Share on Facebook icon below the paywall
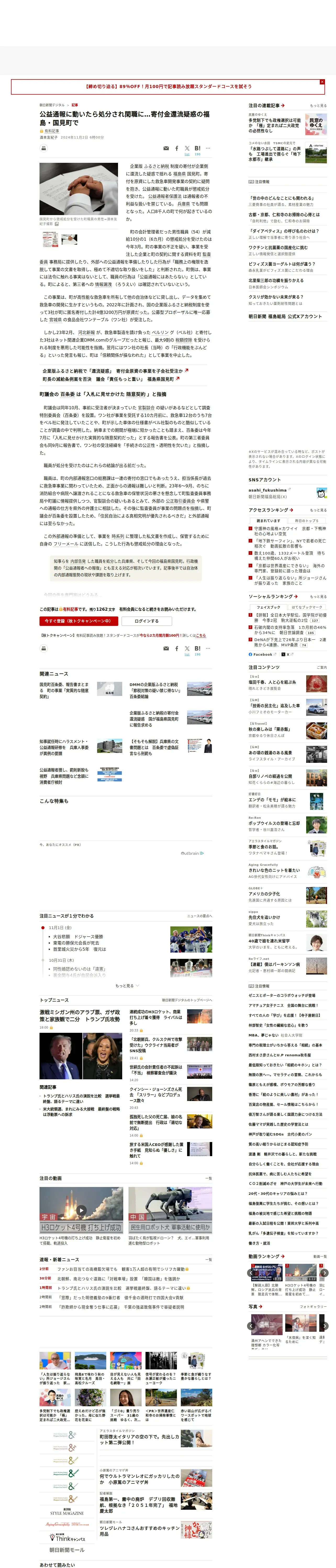The height and width of the screenshot is (1568, 336). click(177, 648)
